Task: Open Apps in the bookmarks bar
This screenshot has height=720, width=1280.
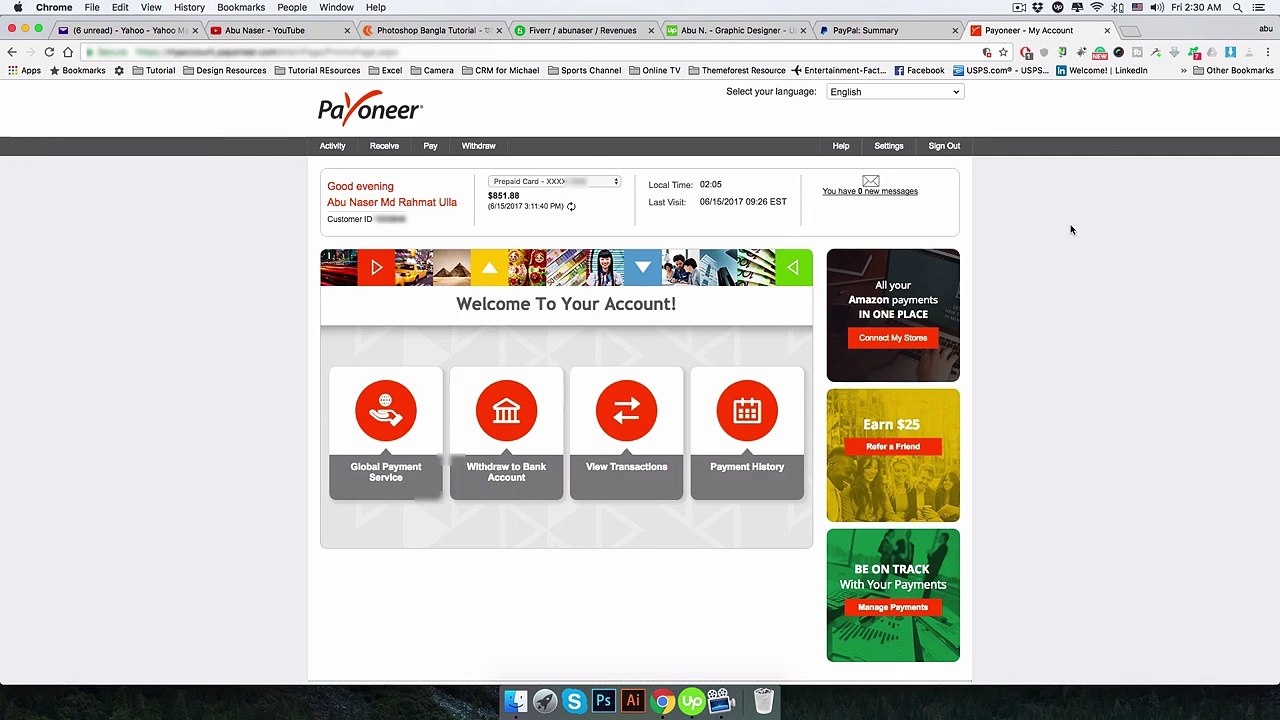Action: (24, 71)
